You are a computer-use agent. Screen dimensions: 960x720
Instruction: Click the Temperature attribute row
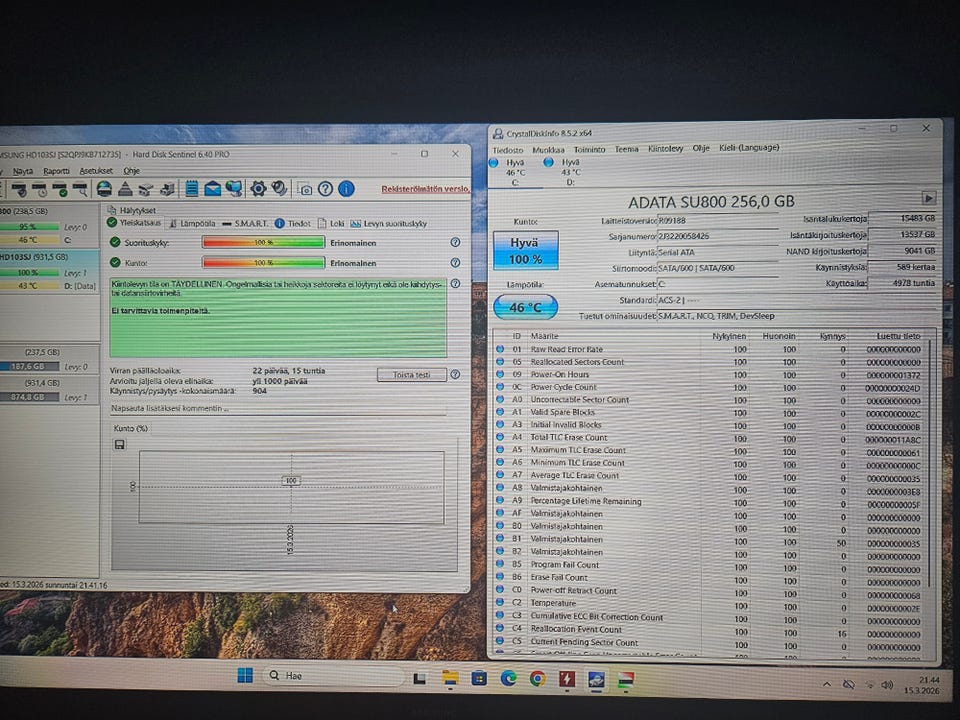(x=712, y=603)
